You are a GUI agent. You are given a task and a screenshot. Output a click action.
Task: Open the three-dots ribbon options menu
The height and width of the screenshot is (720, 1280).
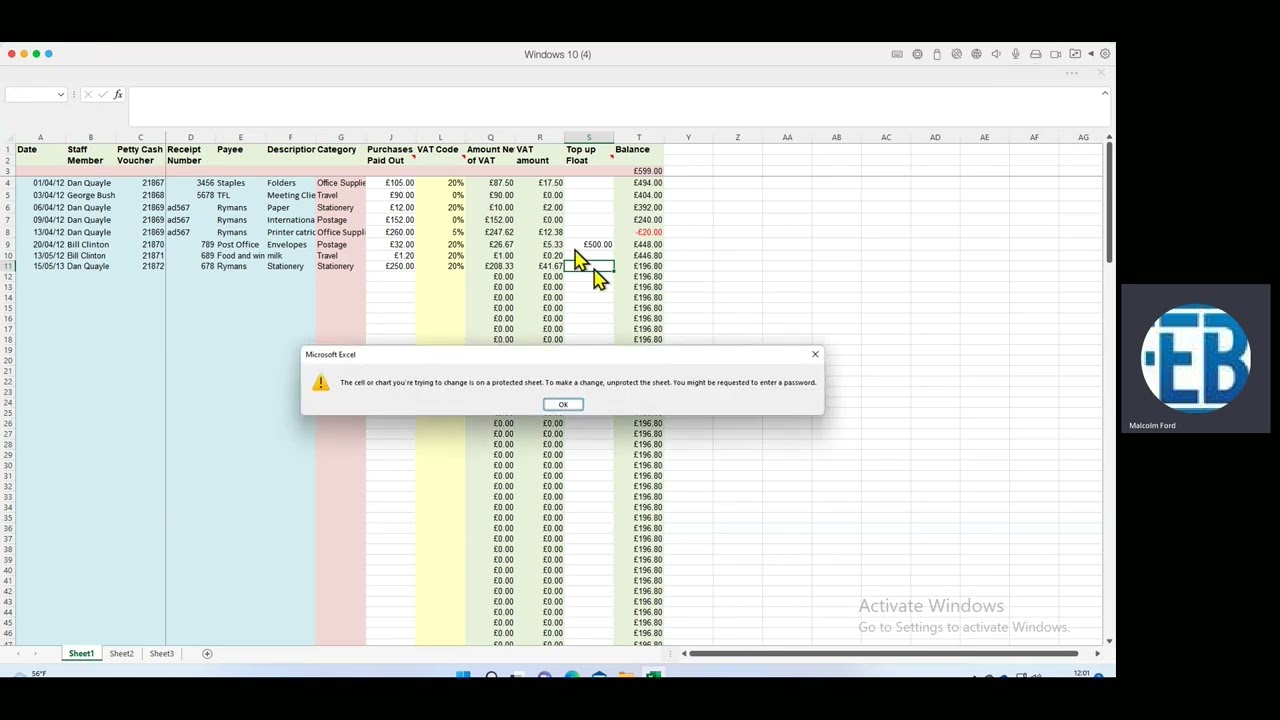point(1071,73)
